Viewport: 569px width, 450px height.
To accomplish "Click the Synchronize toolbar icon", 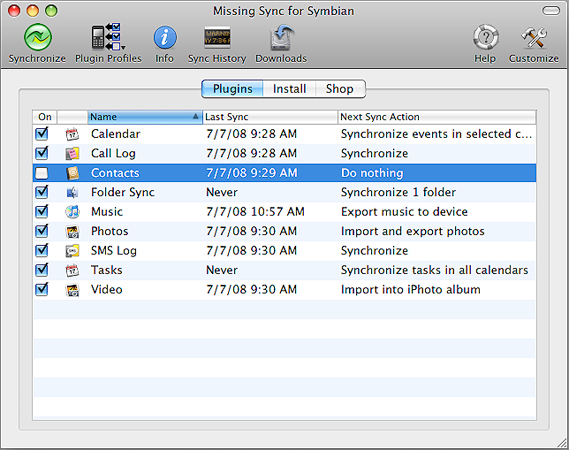I will coord(37,37).
